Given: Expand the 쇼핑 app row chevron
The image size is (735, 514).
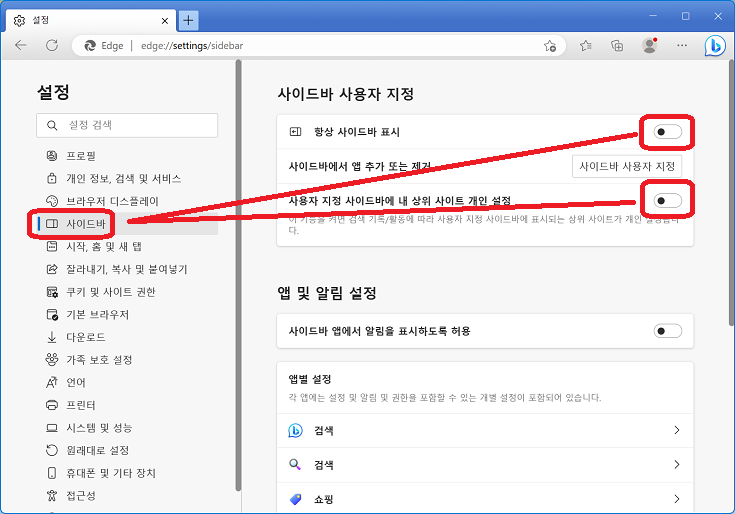Looking at the screenshot, I should 676,499.
